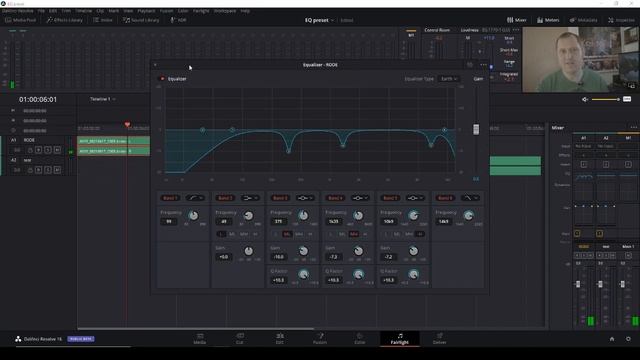This screenshot has height=360, width=640.
Task: Select the MH range on Band 4
Action: [353, 234]
